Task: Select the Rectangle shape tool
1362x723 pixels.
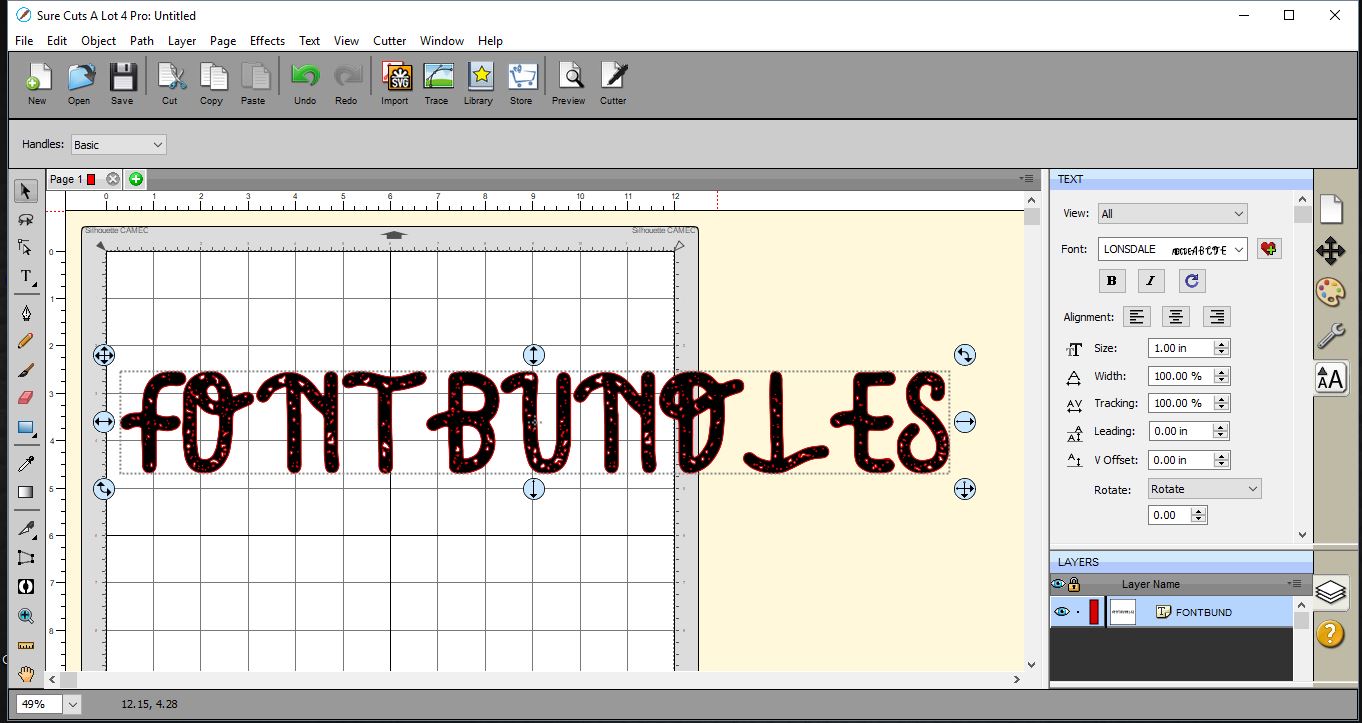Action: pos(26,427)
